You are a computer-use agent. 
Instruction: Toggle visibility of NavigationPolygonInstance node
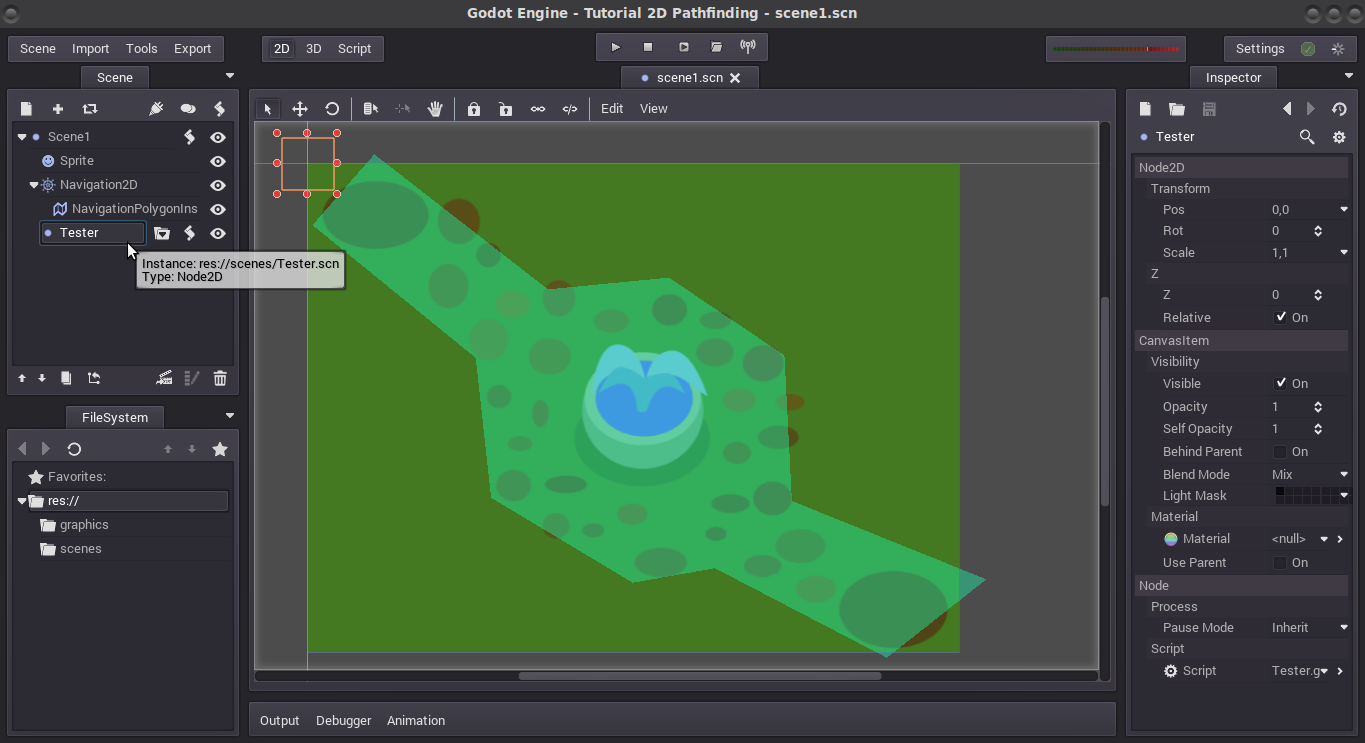tap(218, 209)
